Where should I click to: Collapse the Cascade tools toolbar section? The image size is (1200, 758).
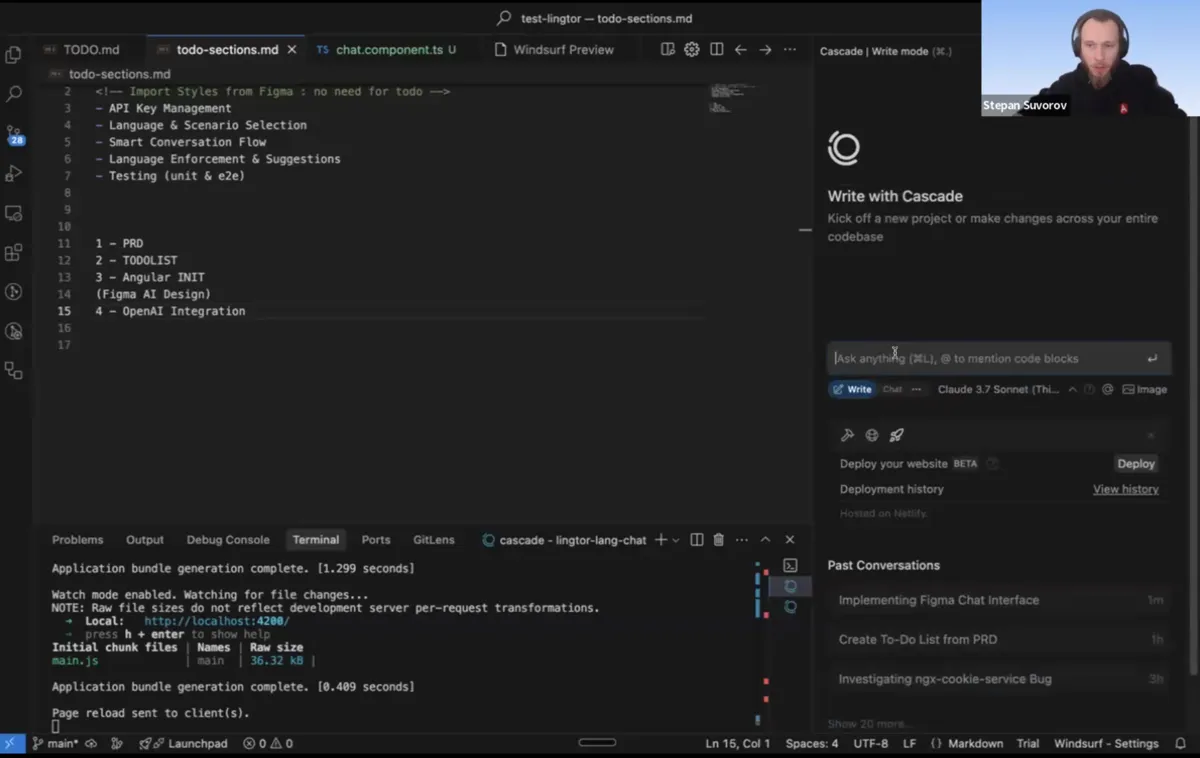click(1151, 435)
